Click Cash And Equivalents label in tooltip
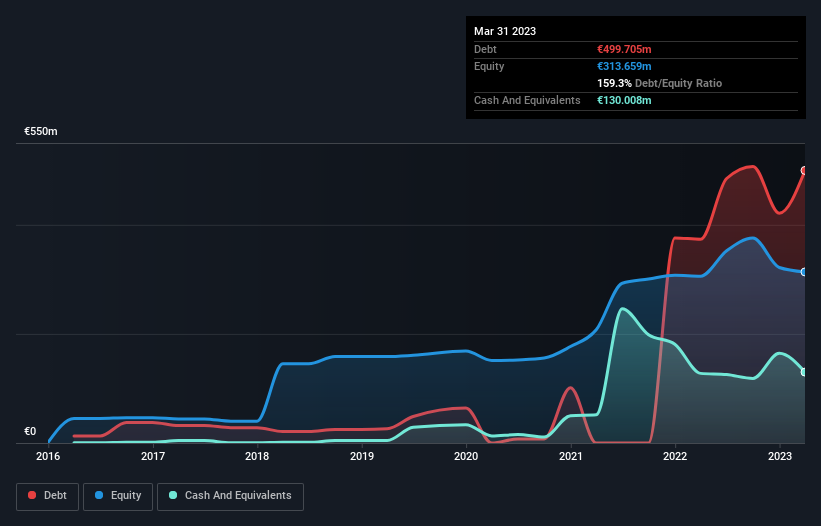 click(x=527, y=100)
